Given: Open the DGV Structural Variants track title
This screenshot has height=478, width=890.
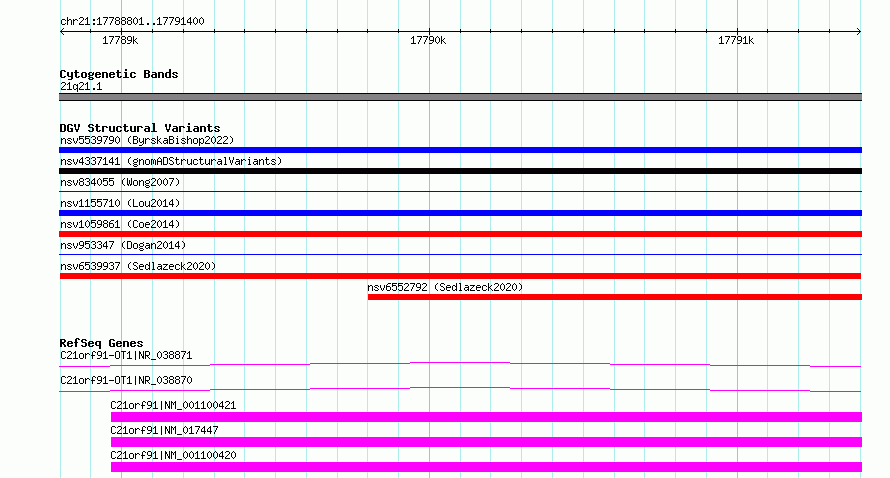Looking at the screenshot, I should (x=140, y=128).
